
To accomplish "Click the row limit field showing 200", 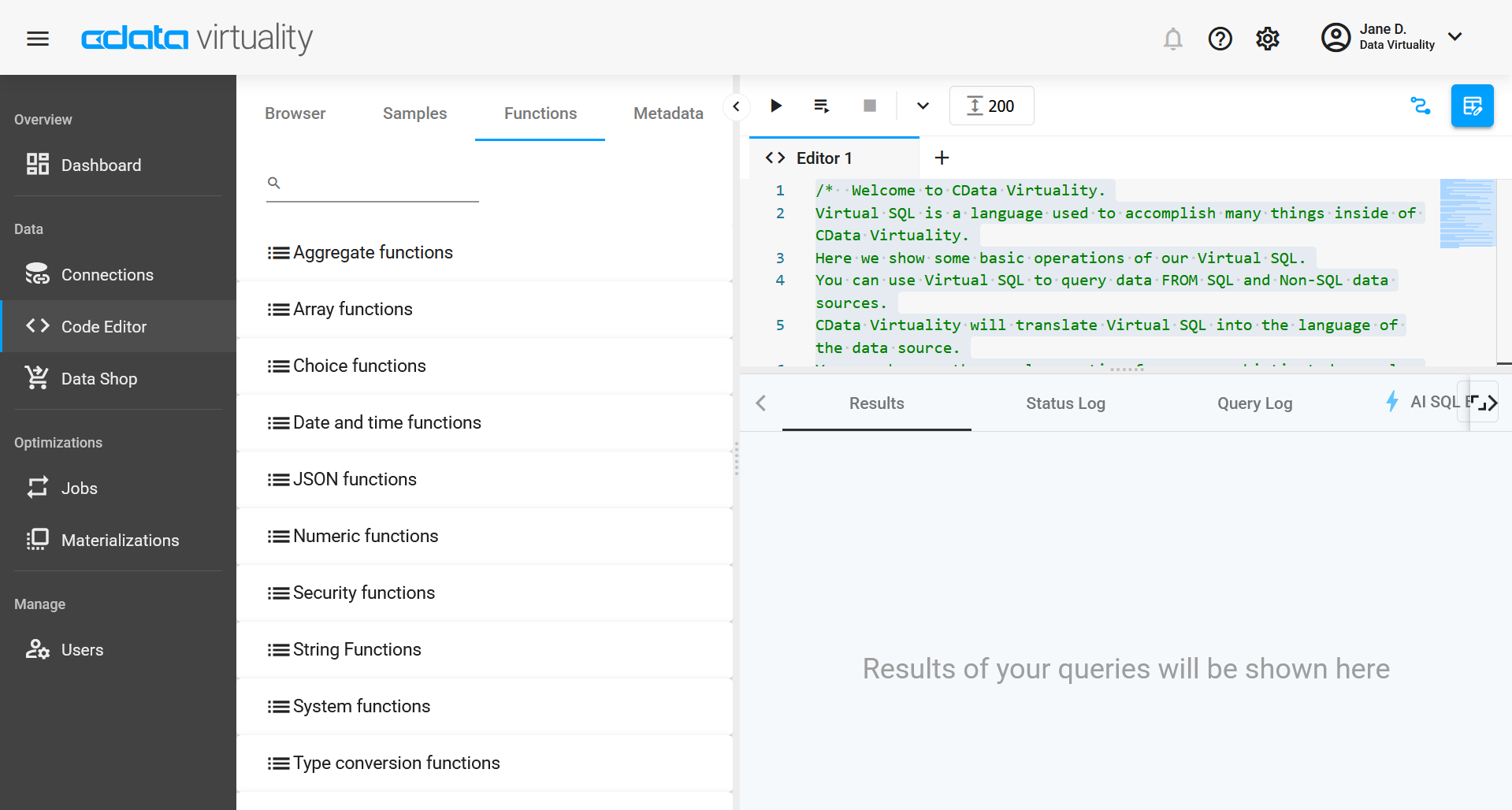I will click(991, 106).
